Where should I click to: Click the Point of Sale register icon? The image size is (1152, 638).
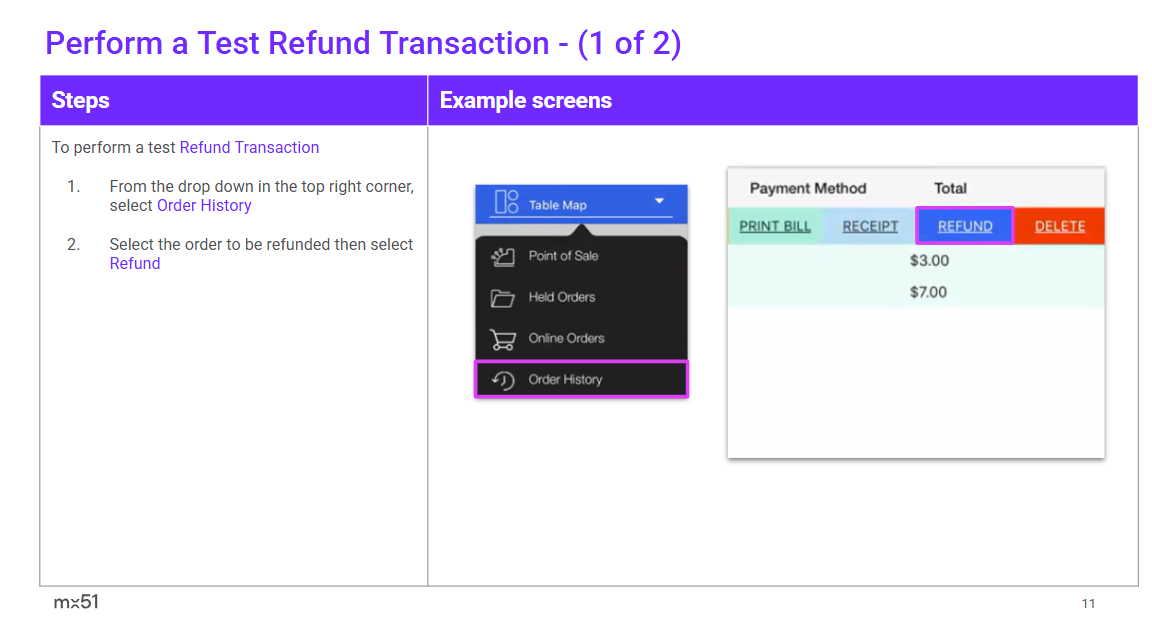[502, 256]
